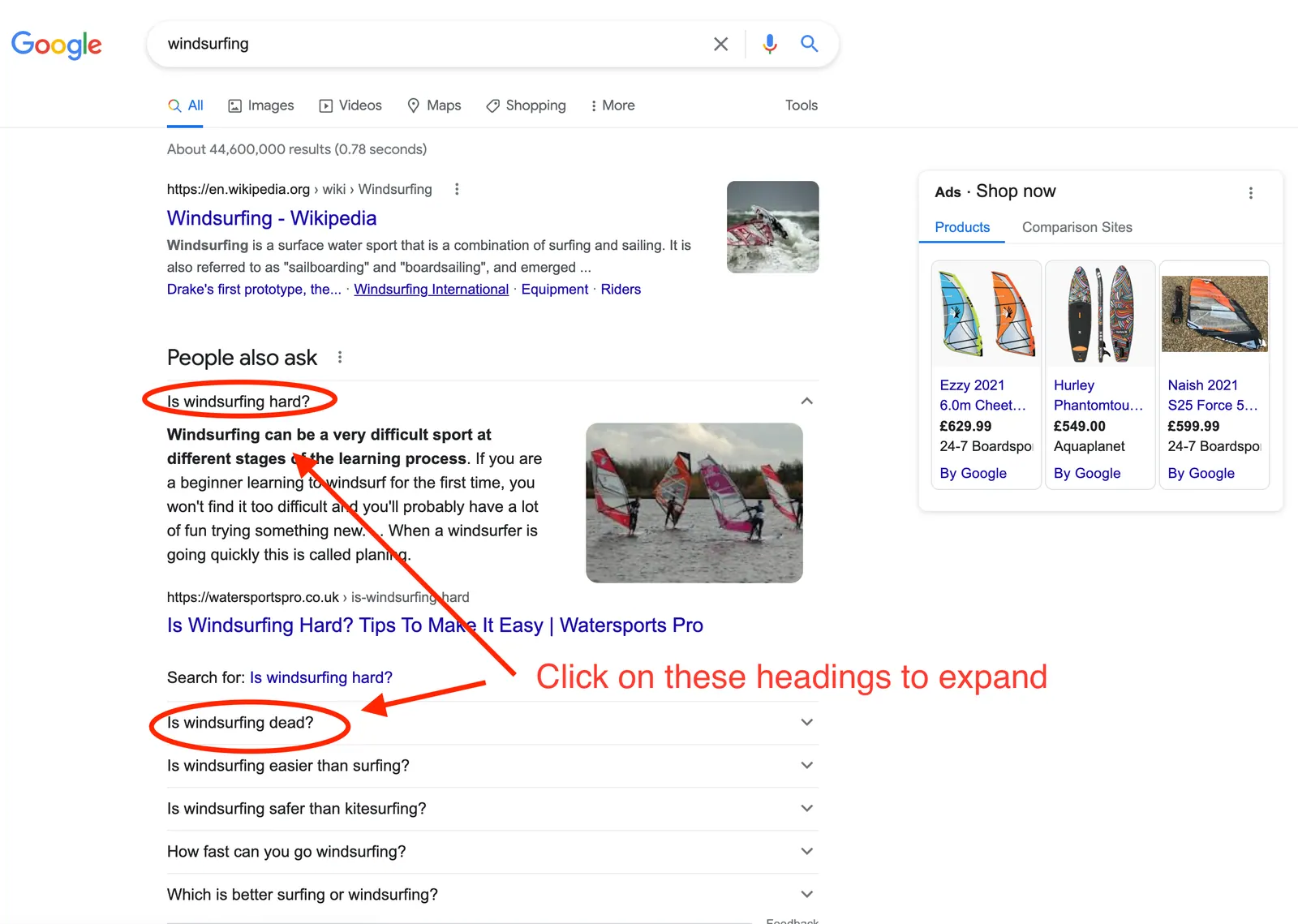Open the Naish 2021 S25 Force product
Screen dimensions: 1298x924
(x=1213, y=395)
